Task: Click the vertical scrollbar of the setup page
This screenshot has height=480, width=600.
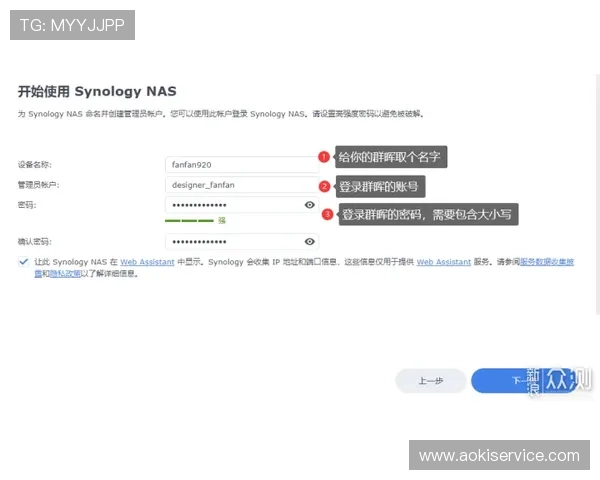Action: pyautogui.click(x=598, y=194)
